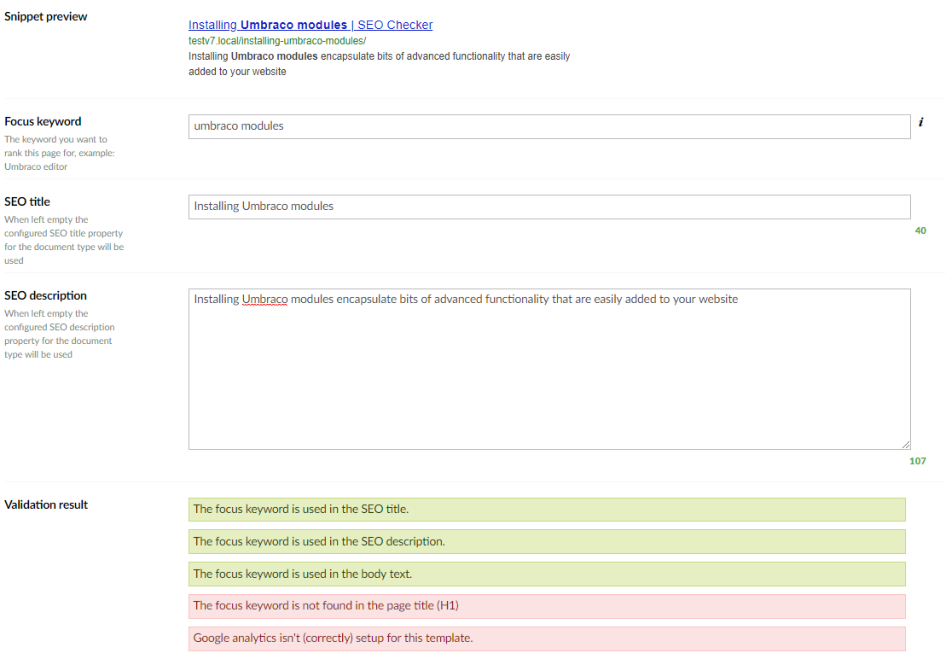Open the info icon beside Focus keyword field
Viewport: 946px width, 653px height.
921,122
